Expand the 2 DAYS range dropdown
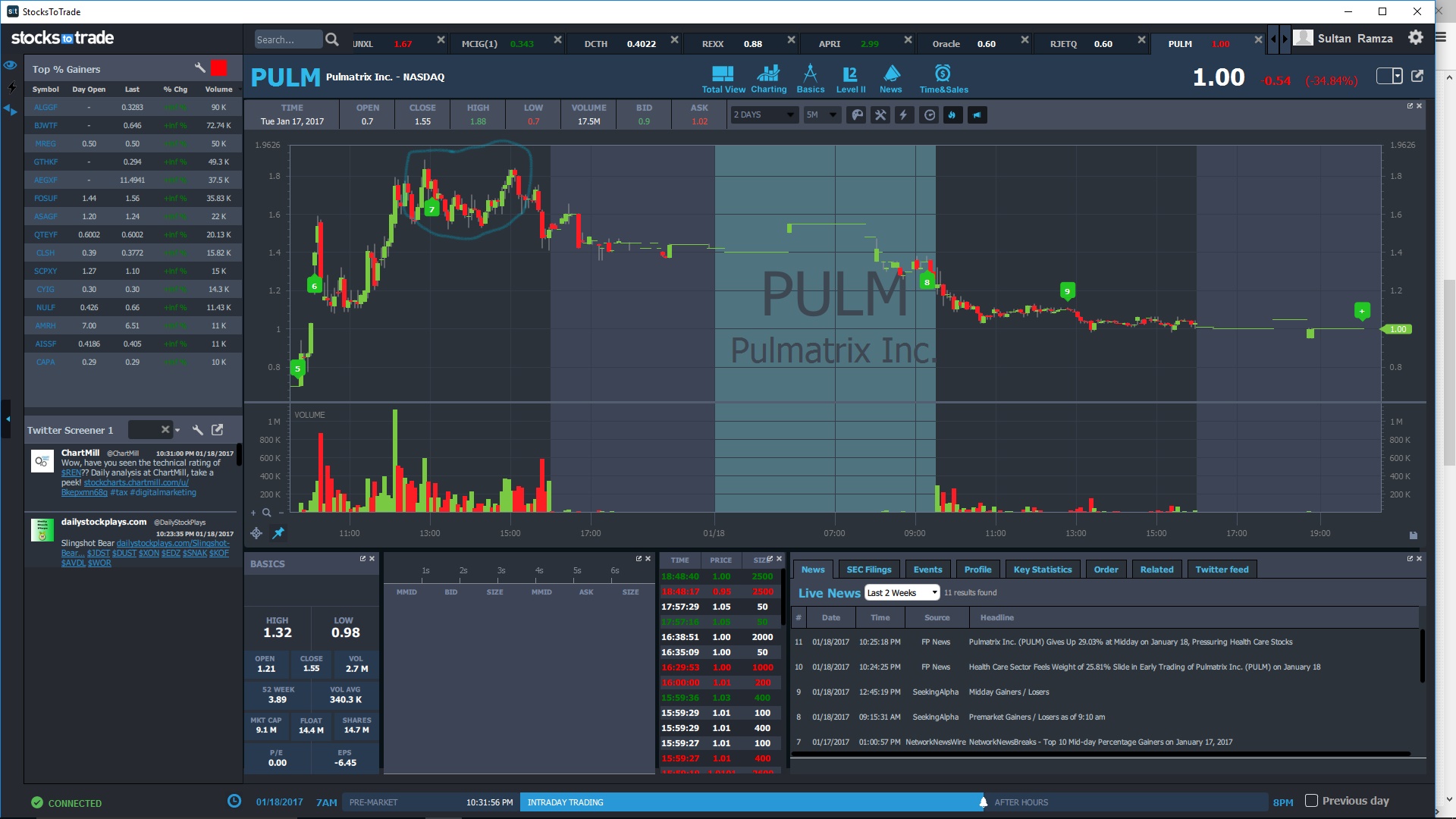 (763, 115)
